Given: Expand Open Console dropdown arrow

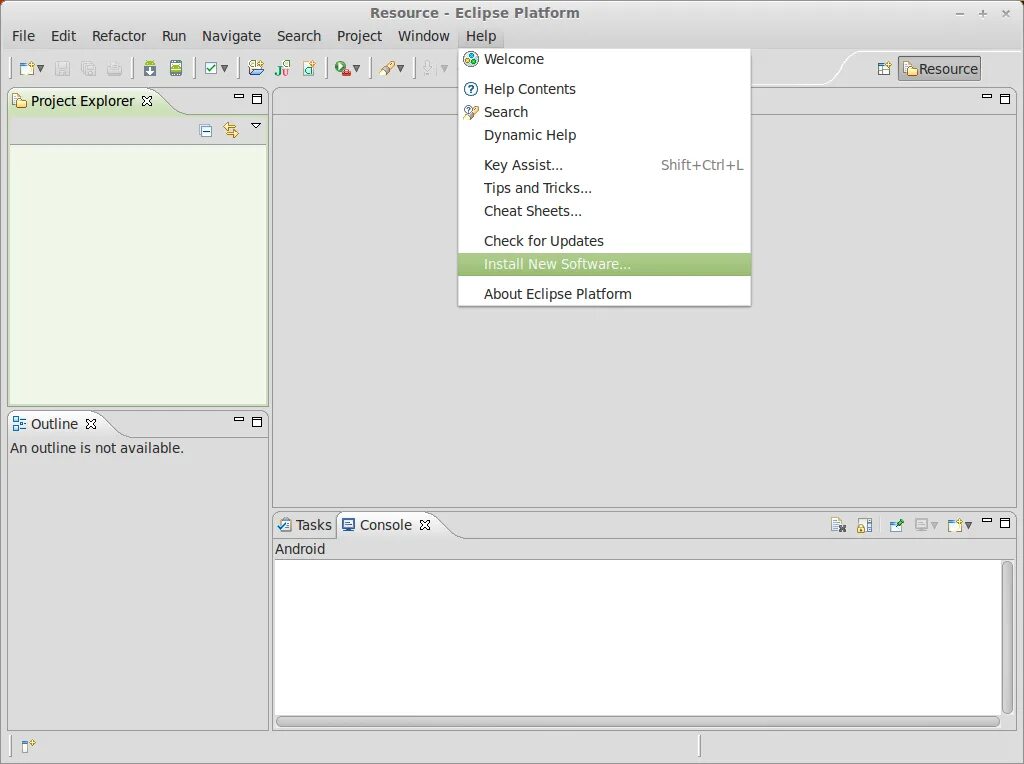Looking at the screenshot, I should tap(968, 525).
